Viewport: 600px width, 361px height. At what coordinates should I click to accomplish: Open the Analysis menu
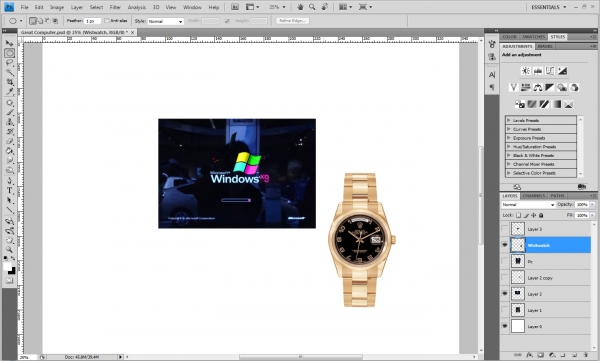click(x=137, y=7)
